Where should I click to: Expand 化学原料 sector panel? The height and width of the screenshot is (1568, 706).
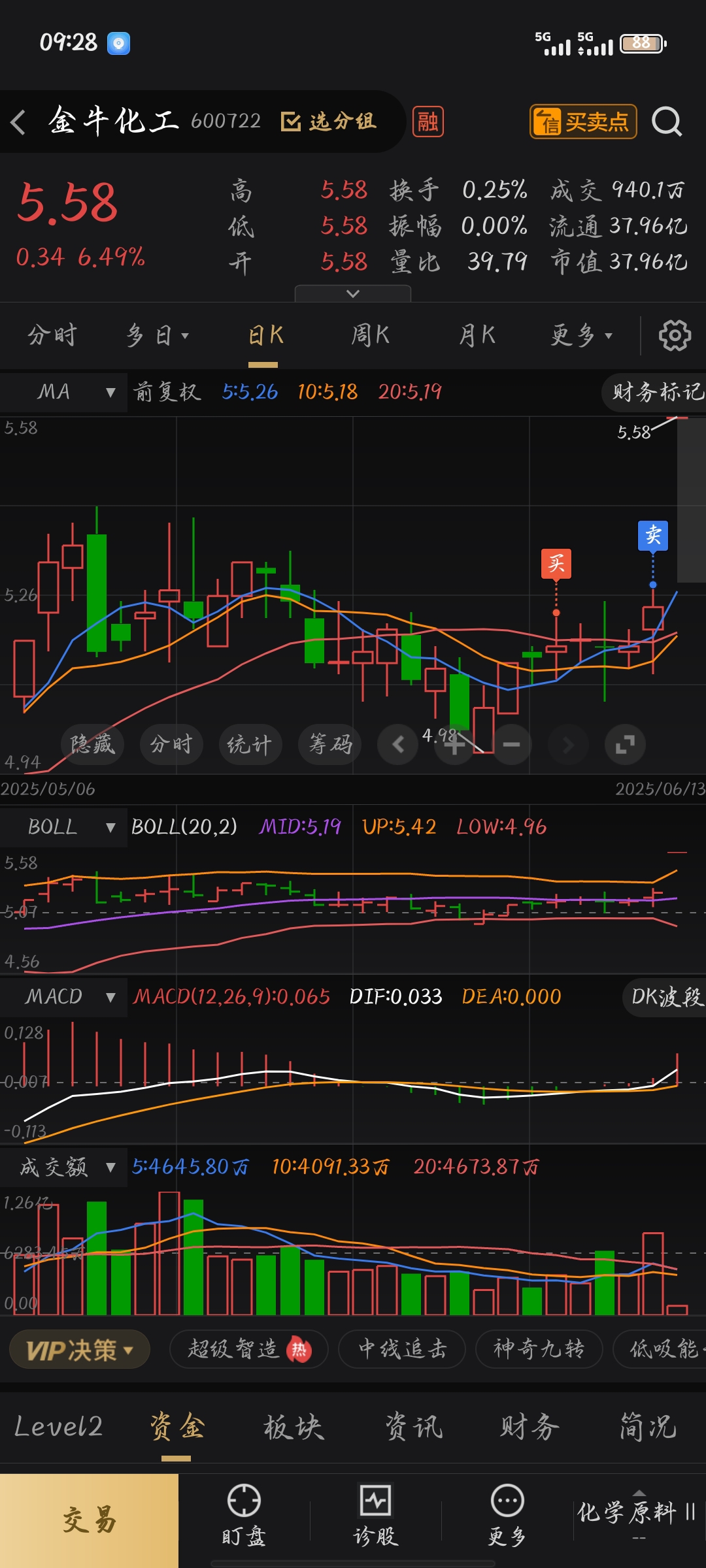tap(638, 1514)
